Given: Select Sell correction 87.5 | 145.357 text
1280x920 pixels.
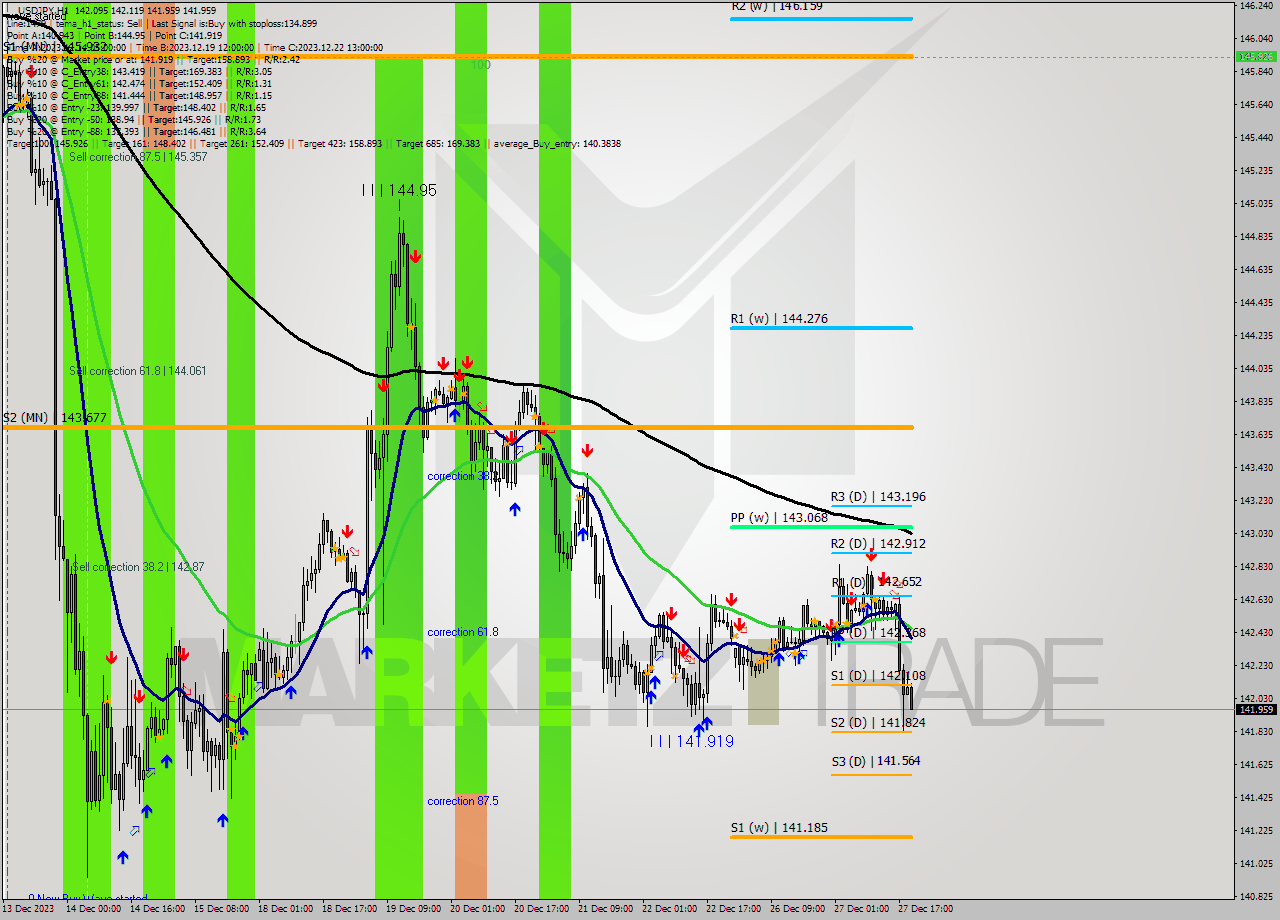Looking at the screenshot, I should pyautogui.click(x=138, y=157).
